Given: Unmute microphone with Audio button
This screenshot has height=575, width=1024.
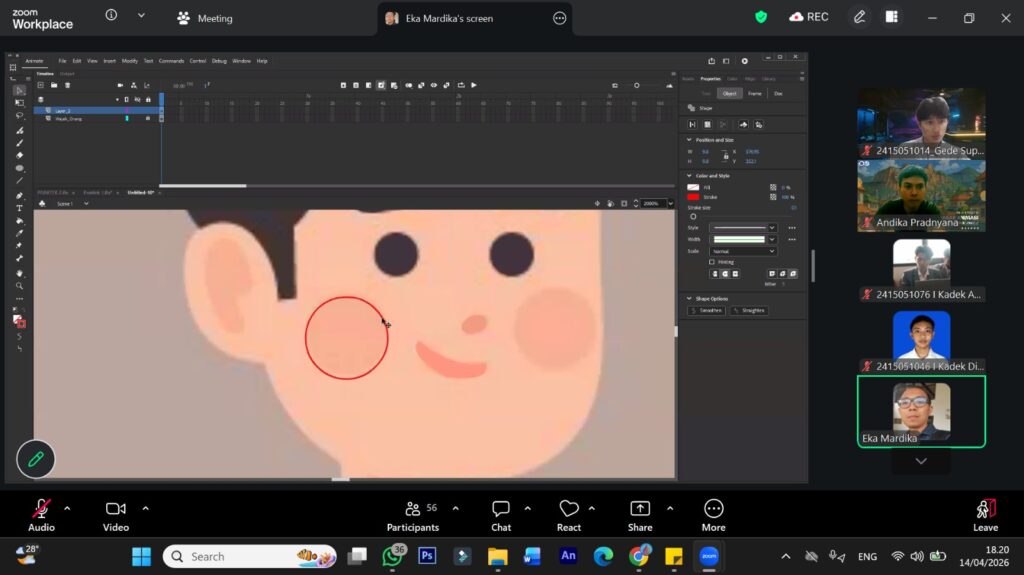Looking at the screenshot, I should (x=41, y=509).
